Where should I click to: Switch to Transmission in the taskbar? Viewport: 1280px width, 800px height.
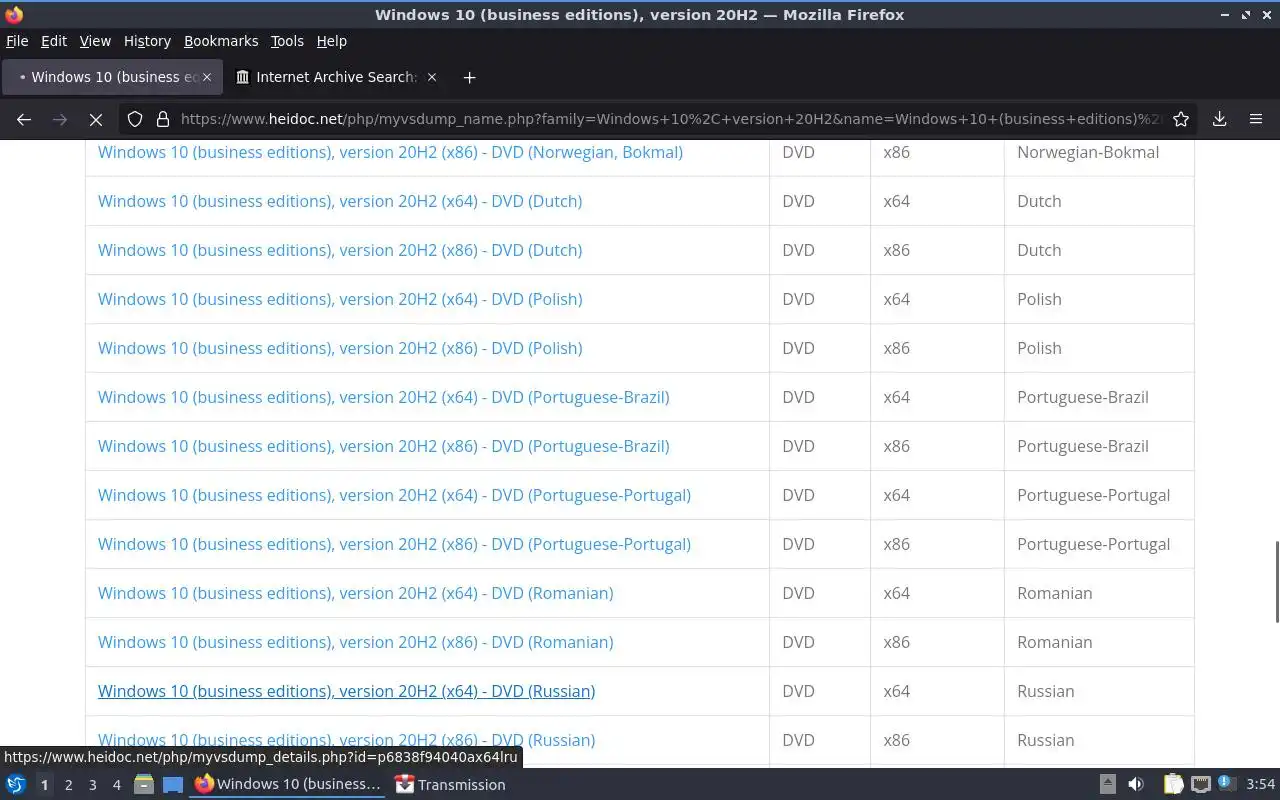[x=450, y=785]
